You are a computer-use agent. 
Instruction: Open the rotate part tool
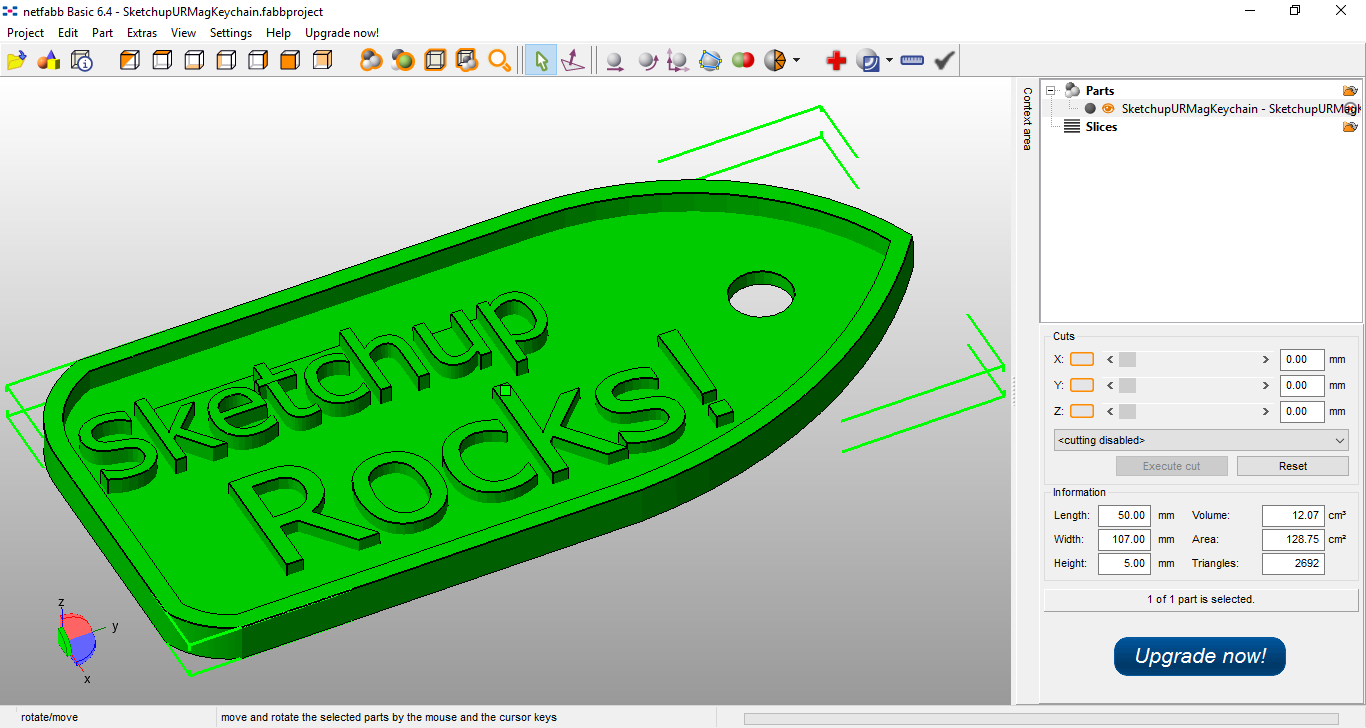[647, 61]
